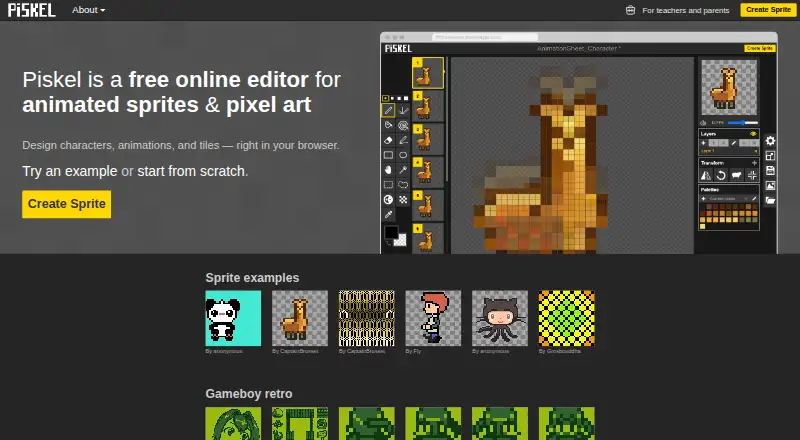Screen dimensions: 800x440
Task: Select the Move hand tool
Action: [388, 169]
